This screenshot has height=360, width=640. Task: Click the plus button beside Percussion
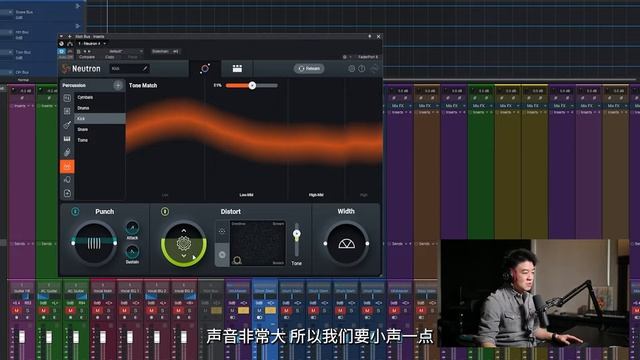click(x=118, y=85)
